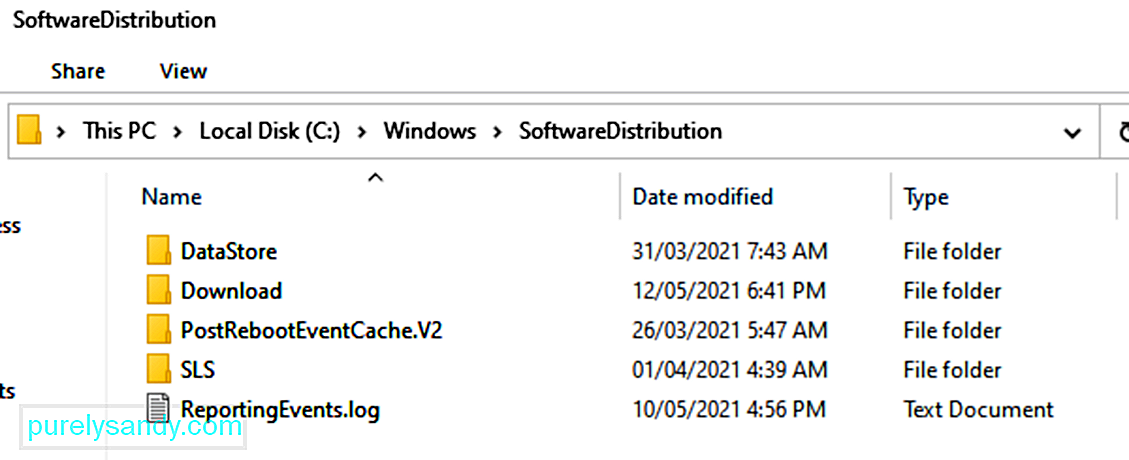Navigate to Local Disk (C:) breadcrumb

pyautogui.click(x=269, y=131)
